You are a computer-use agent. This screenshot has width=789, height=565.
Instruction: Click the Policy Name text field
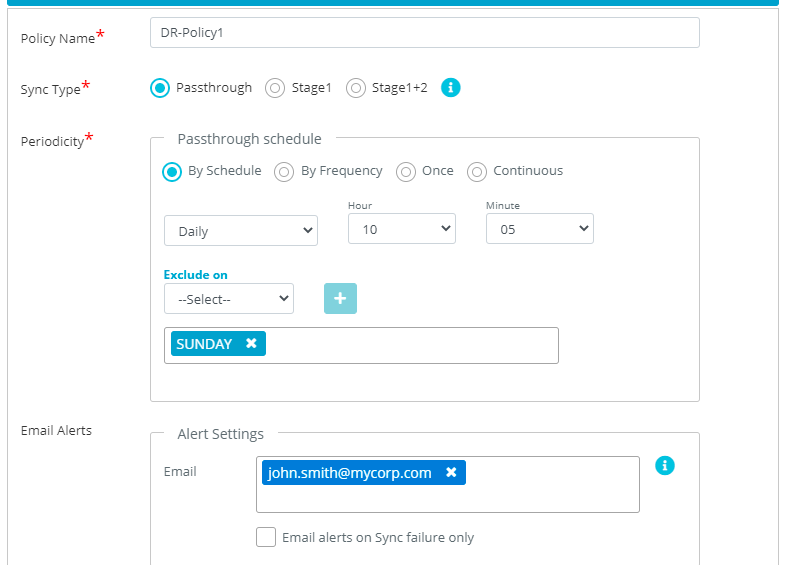coord(424,33)
